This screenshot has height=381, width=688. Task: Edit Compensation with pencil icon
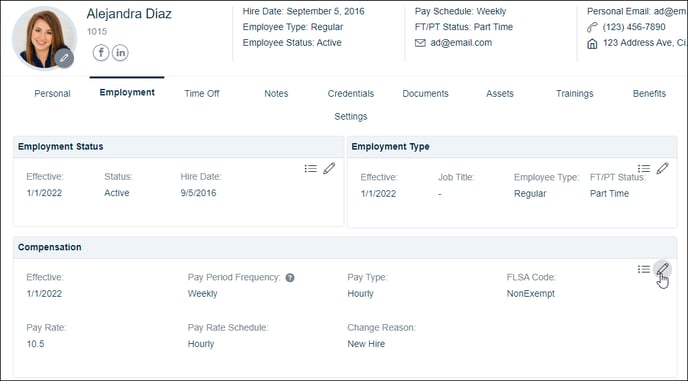pyautogui.click(x=663, y=269)
